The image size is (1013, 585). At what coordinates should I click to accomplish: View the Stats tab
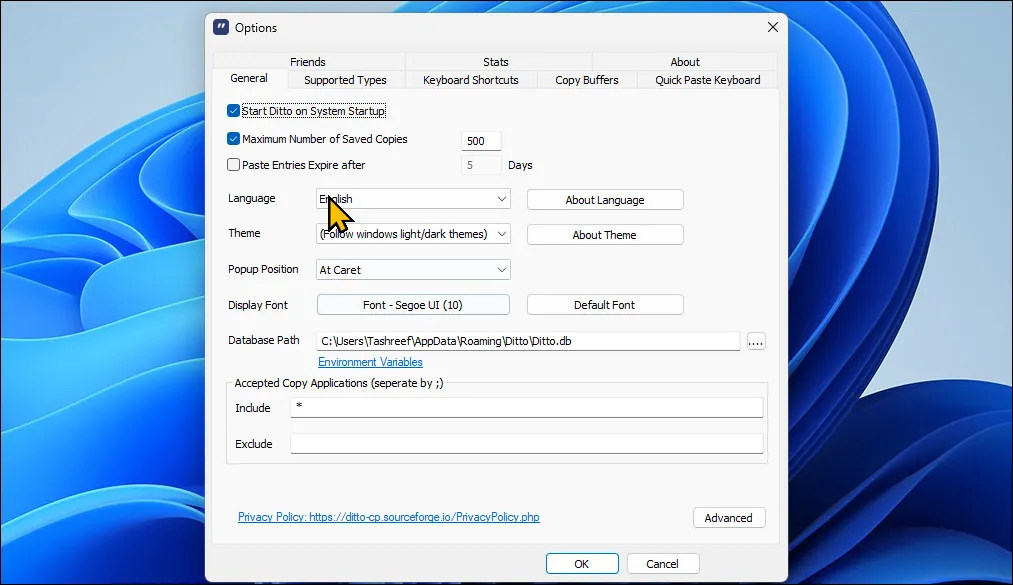point(495,61)
